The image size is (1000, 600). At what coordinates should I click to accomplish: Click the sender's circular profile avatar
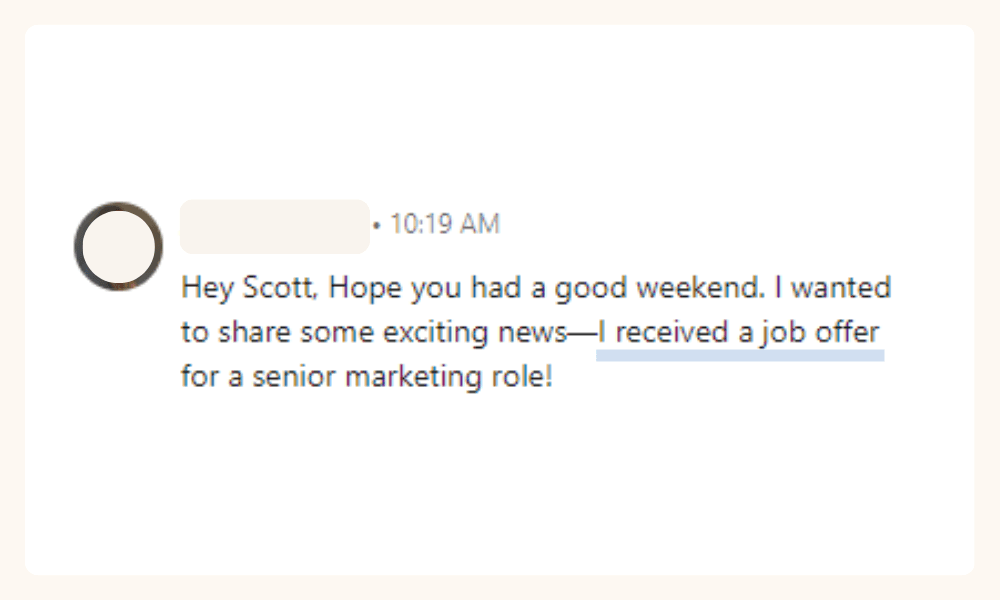[118, 246]
